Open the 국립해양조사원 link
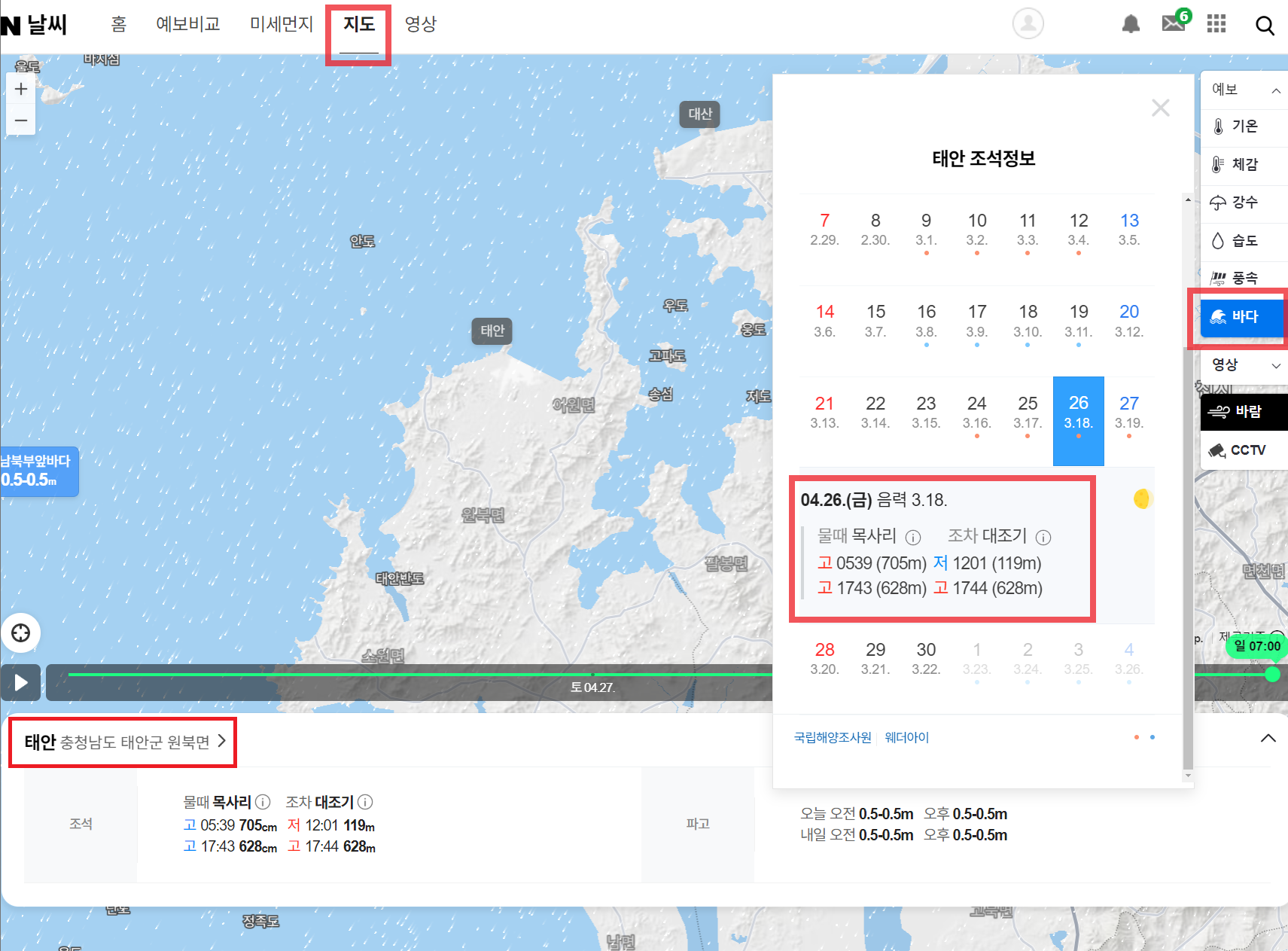The height and width of the screenshot is (951, 1288). (x=833, y=737)
